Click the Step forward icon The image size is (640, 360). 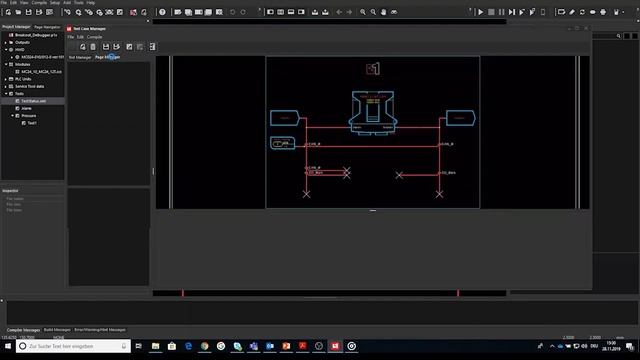[512, 12]
